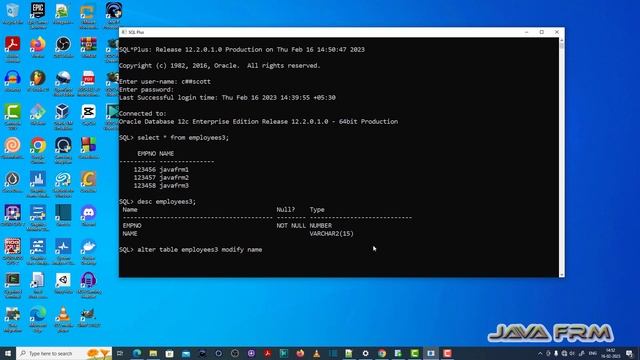The image size is (640, 360).
Task: Click the taskbar clock and date
Action: click(x=611, y=353)
